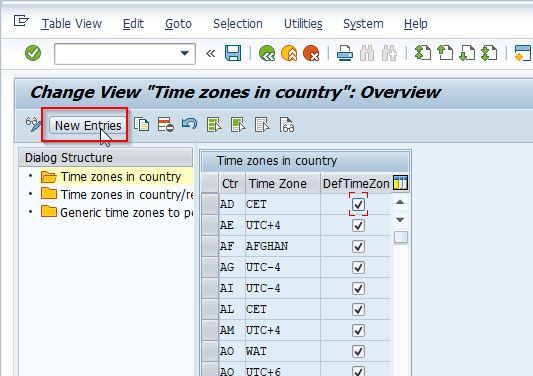Toggle DefTimeZon checkbox for AF AFGHAN

[358, 246]
